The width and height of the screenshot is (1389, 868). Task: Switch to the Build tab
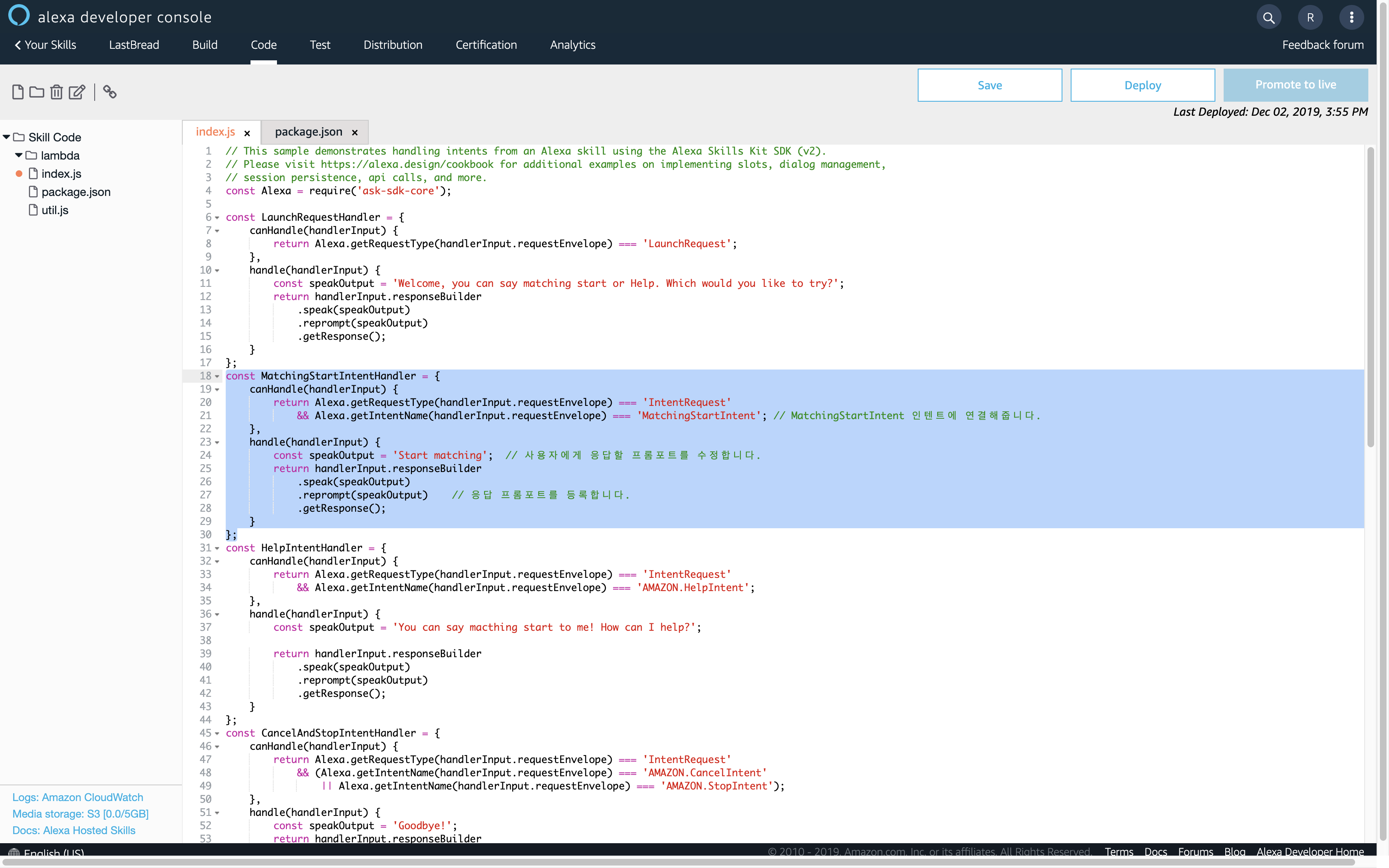click(x=205, y=45)
